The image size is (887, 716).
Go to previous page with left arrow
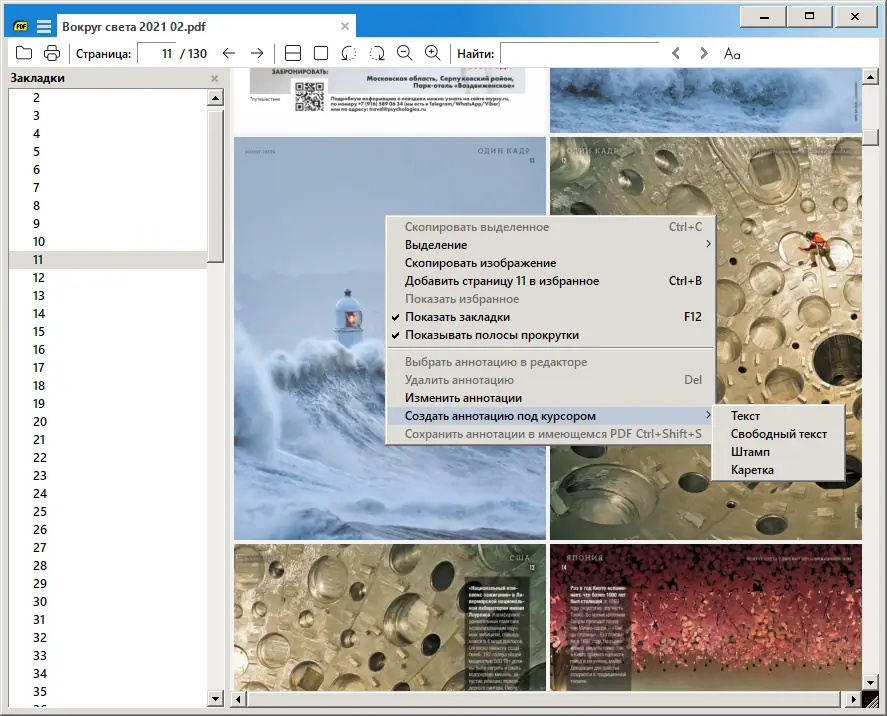(x=229, y=53)
